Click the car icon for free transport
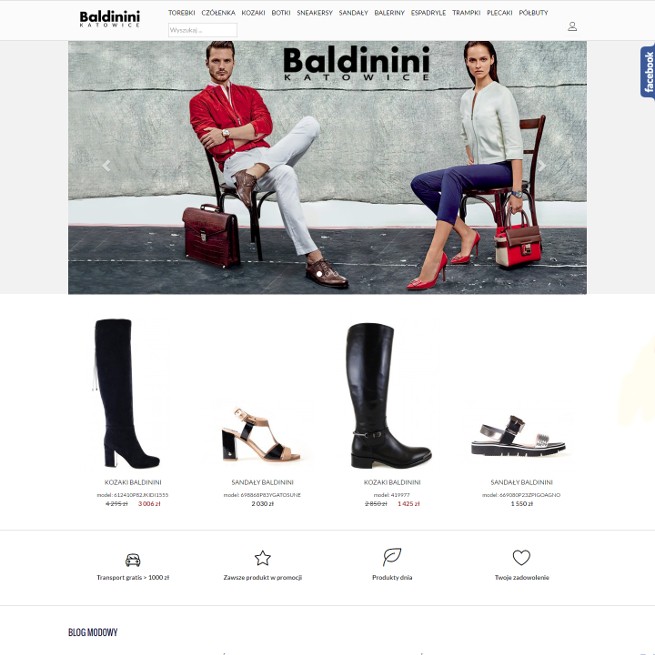Image resolution: width=655 pixels, height=655 pixels. (x=133, y=559)
